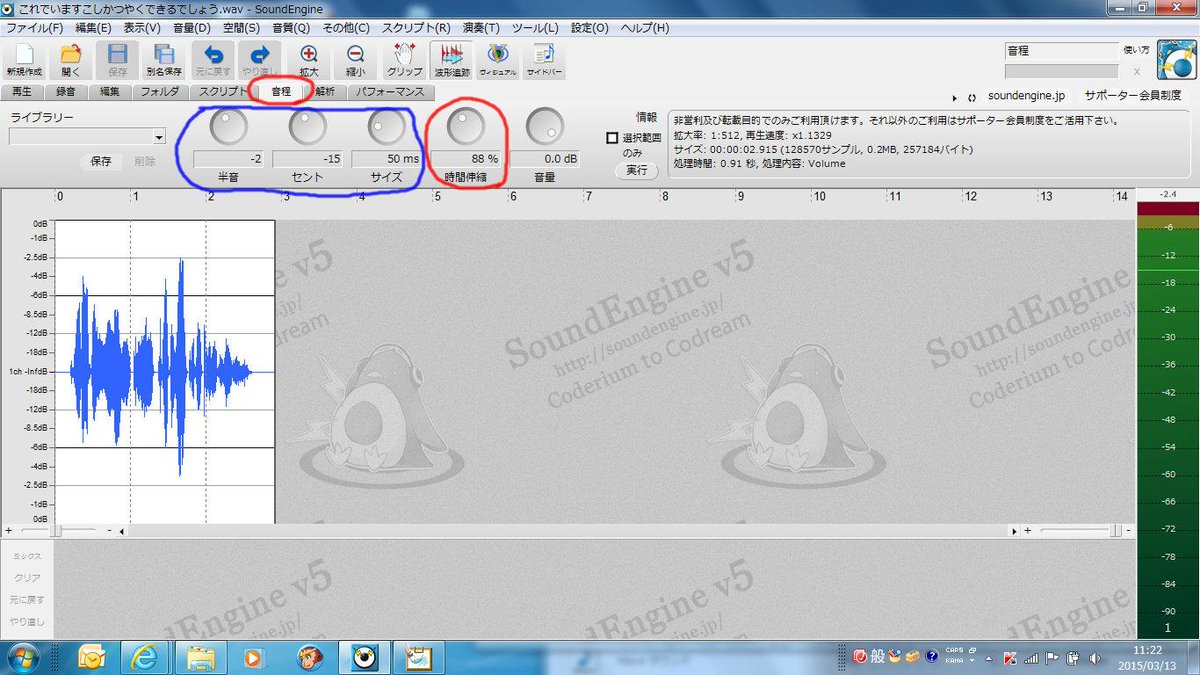The height and width of the screenshot is (675, 1200).
Task: Zoom out with 縮小 magnifier
Action: click(355, 60)
